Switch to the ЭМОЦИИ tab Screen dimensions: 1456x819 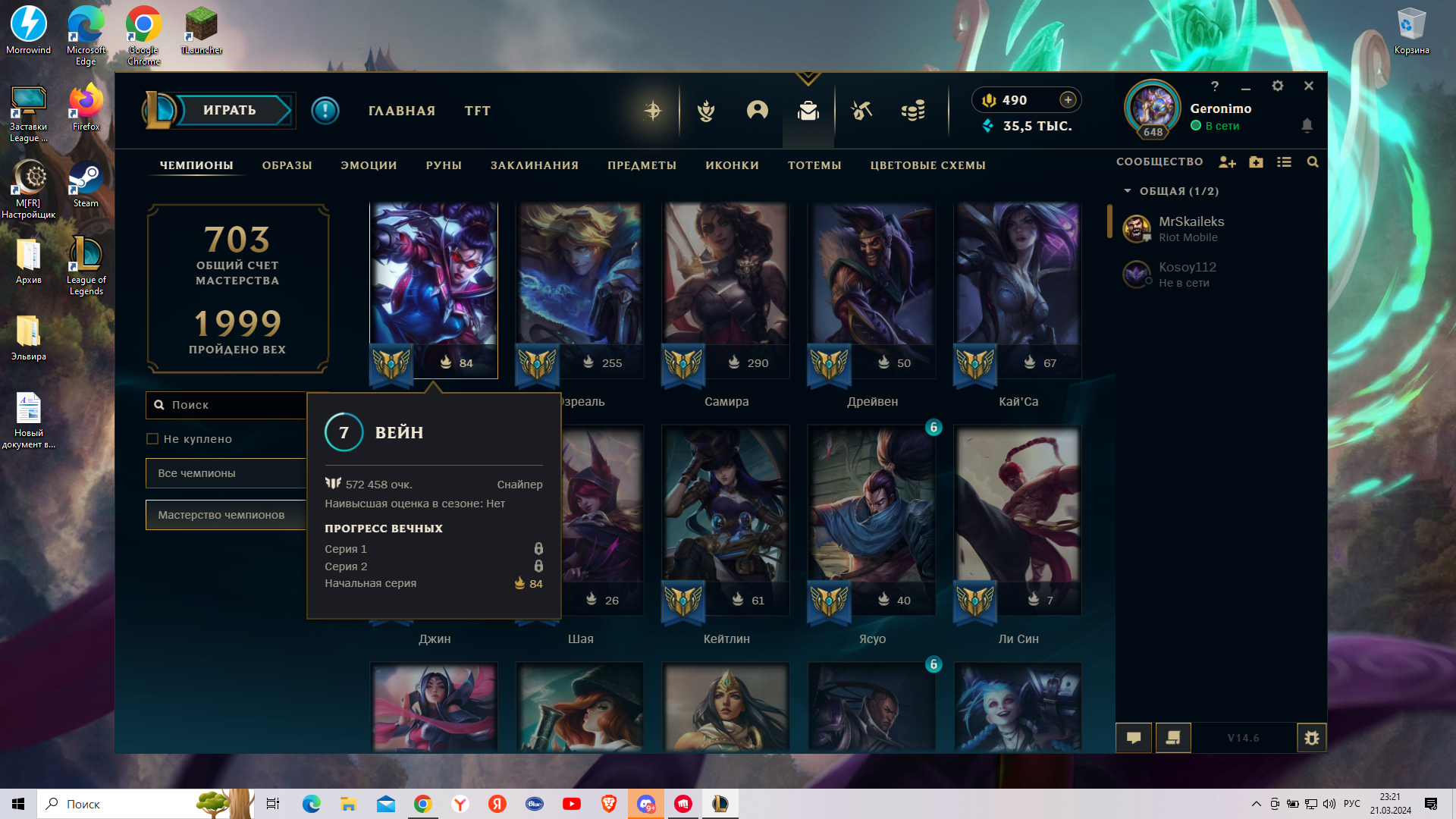(x=369, y=165)
